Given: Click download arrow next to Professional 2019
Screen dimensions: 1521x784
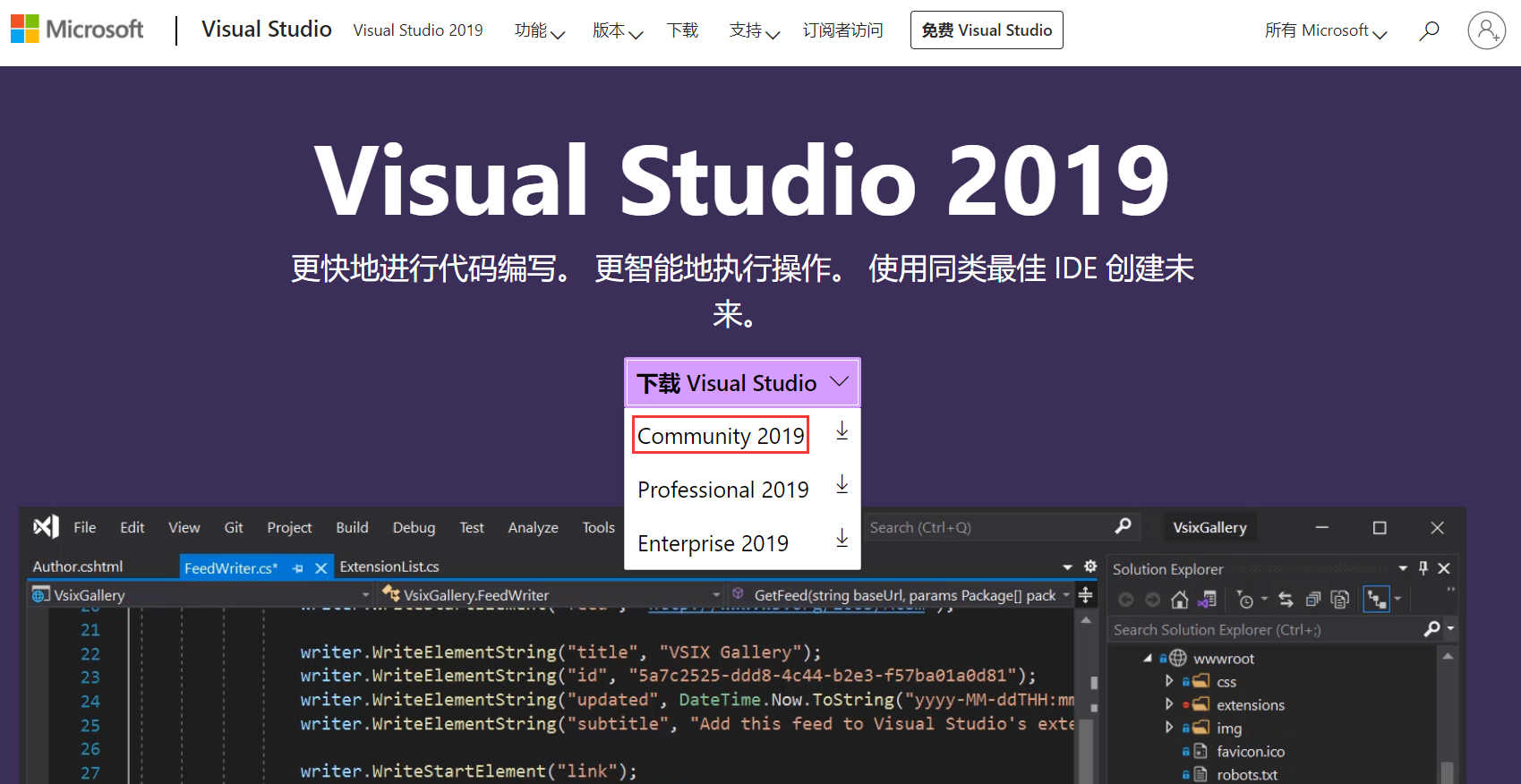Looking at the screenshot, I should pyautogui.click(x=842, y=485).
